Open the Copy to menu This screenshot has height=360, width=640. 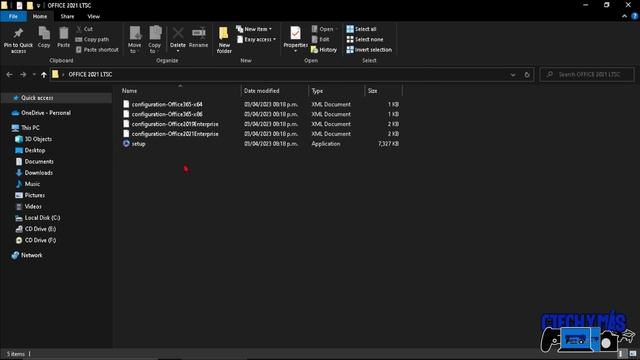click(x=155, y=40)
